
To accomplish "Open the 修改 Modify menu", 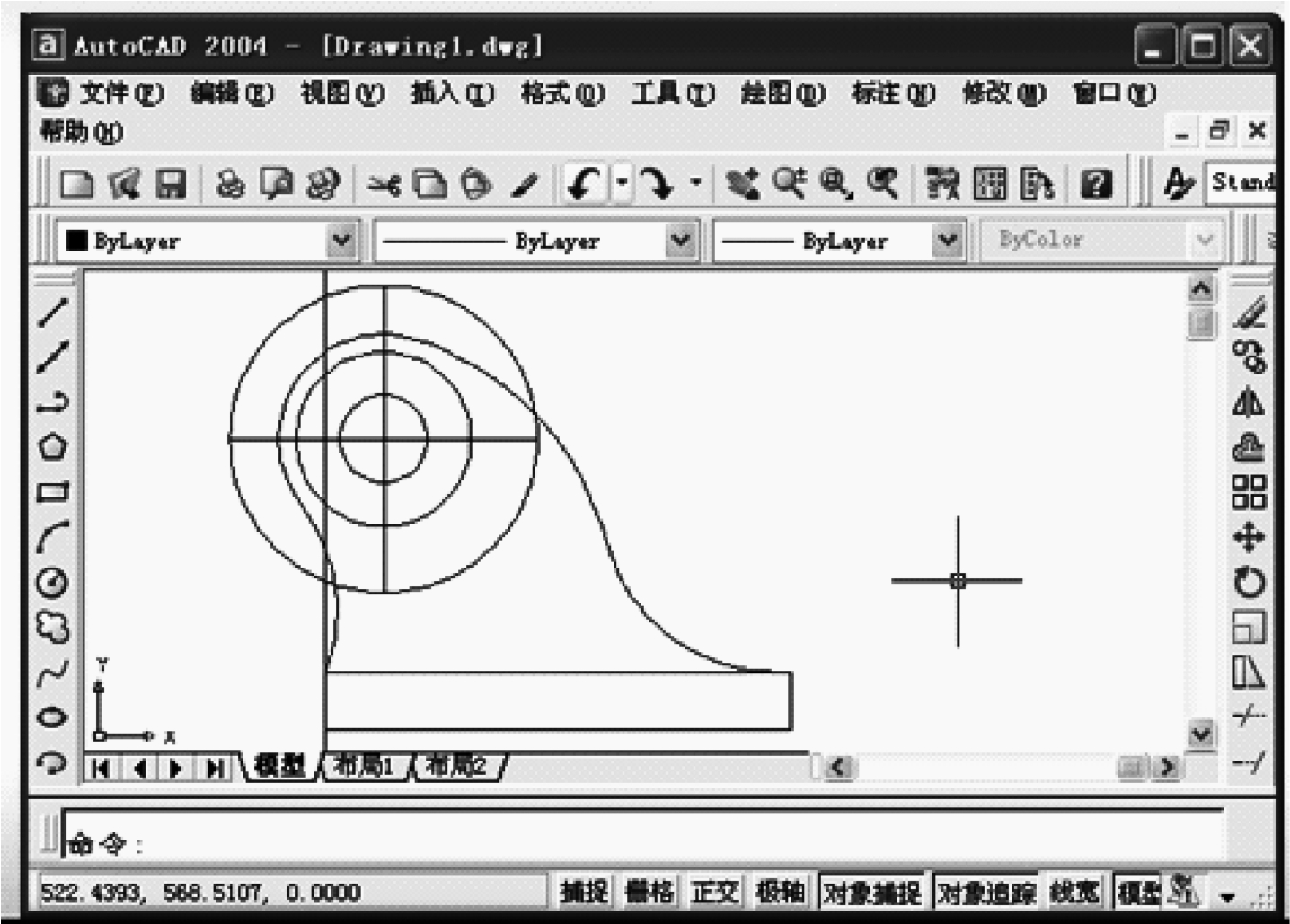I will 1003,92.
